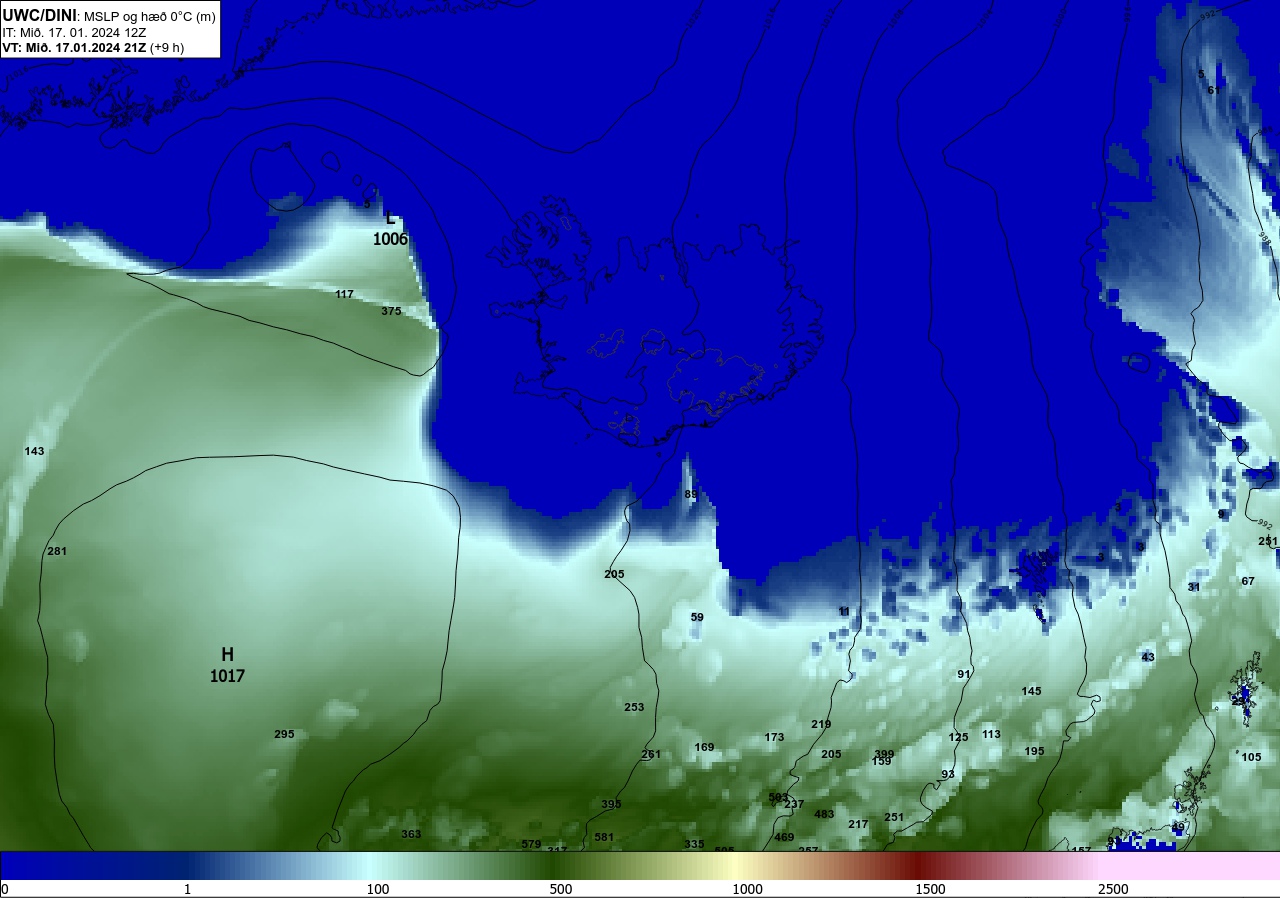Click the high pressure label 1017

[227, 676]
